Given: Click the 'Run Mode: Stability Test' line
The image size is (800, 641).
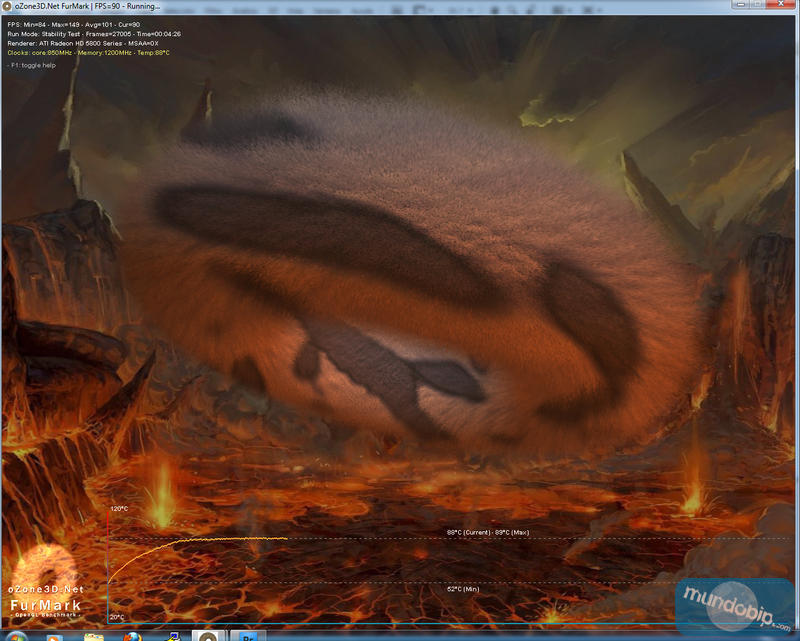Looking at the screenshot, I should [94, 34].
